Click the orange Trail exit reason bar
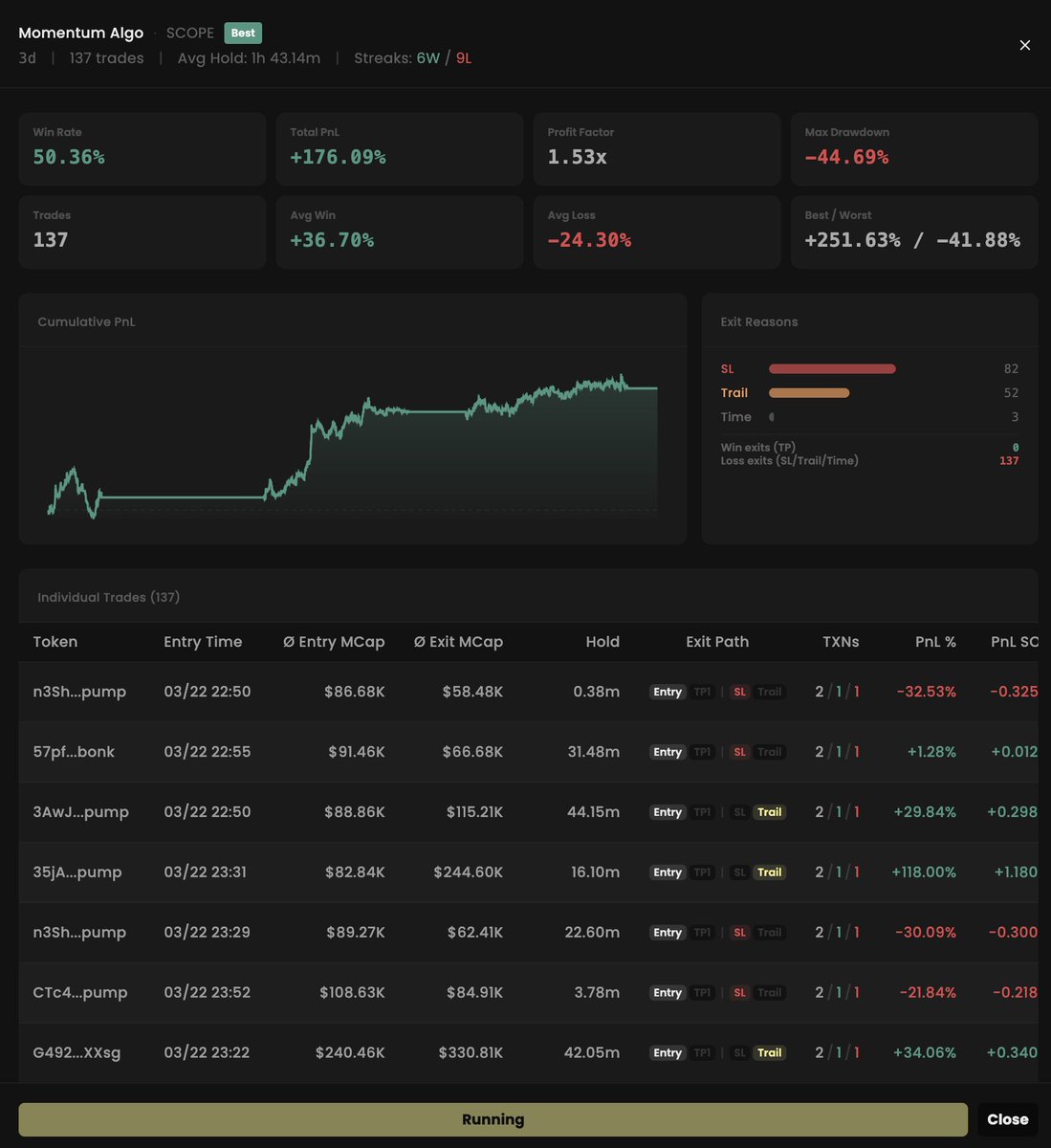1051x1148 pixels. tap(809, 392)
